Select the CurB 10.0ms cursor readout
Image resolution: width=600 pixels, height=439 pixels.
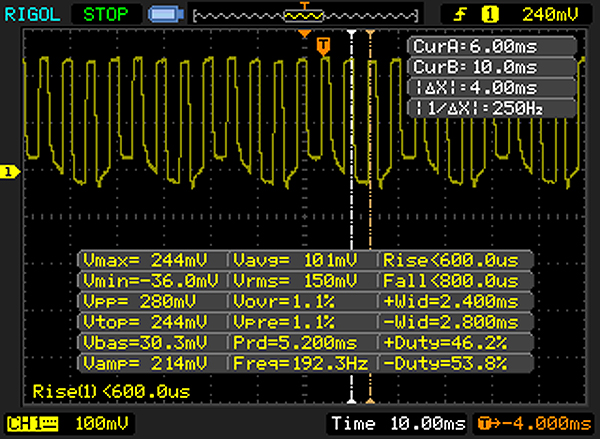(492, 66)
